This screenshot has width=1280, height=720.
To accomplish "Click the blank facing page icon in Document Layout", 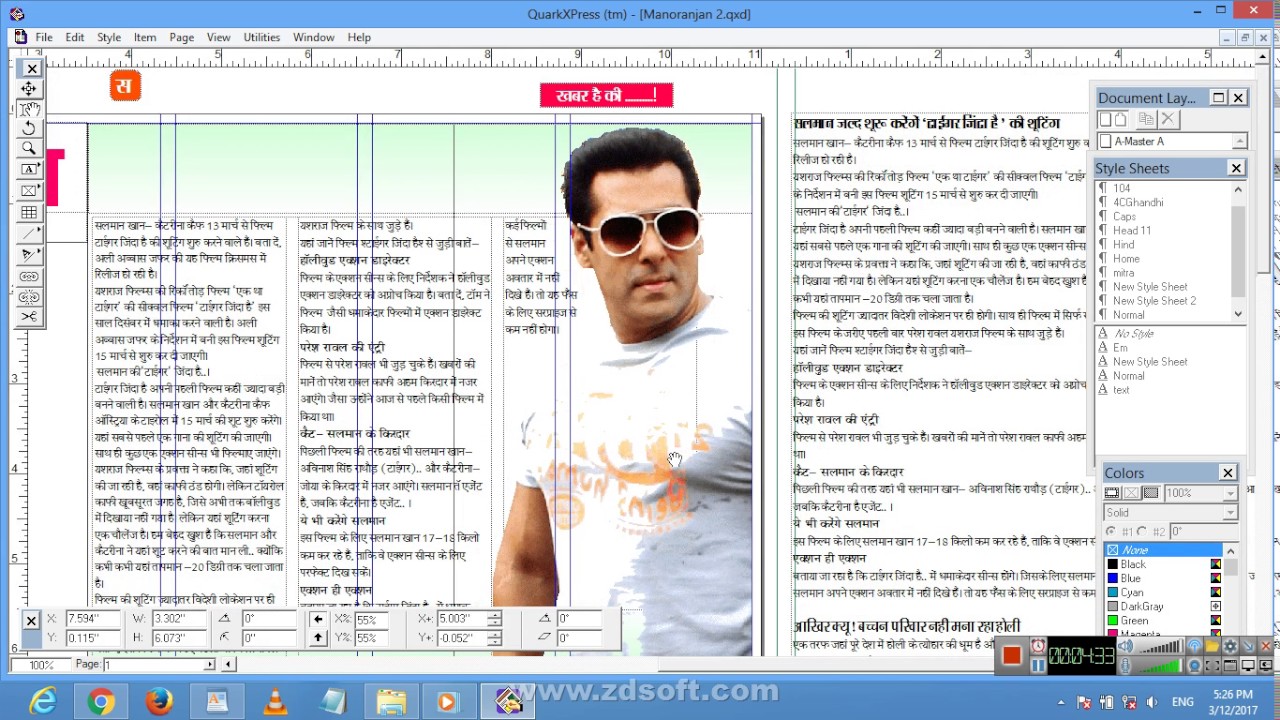I will pos(1121,120).
